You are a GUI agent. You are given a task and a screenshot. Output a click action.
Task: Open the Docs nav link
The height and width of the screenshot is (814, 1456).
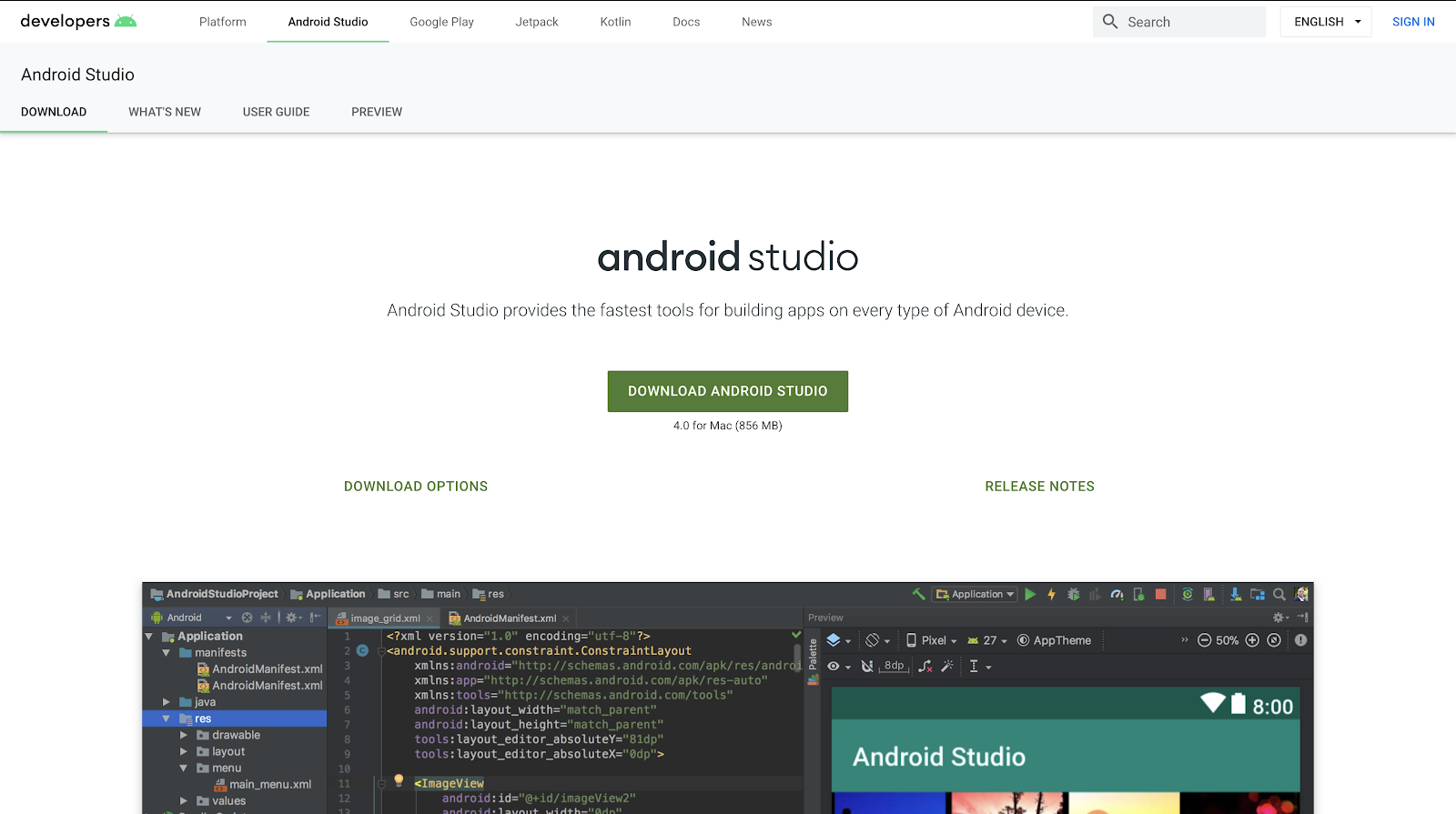click(x=687, y=22)
